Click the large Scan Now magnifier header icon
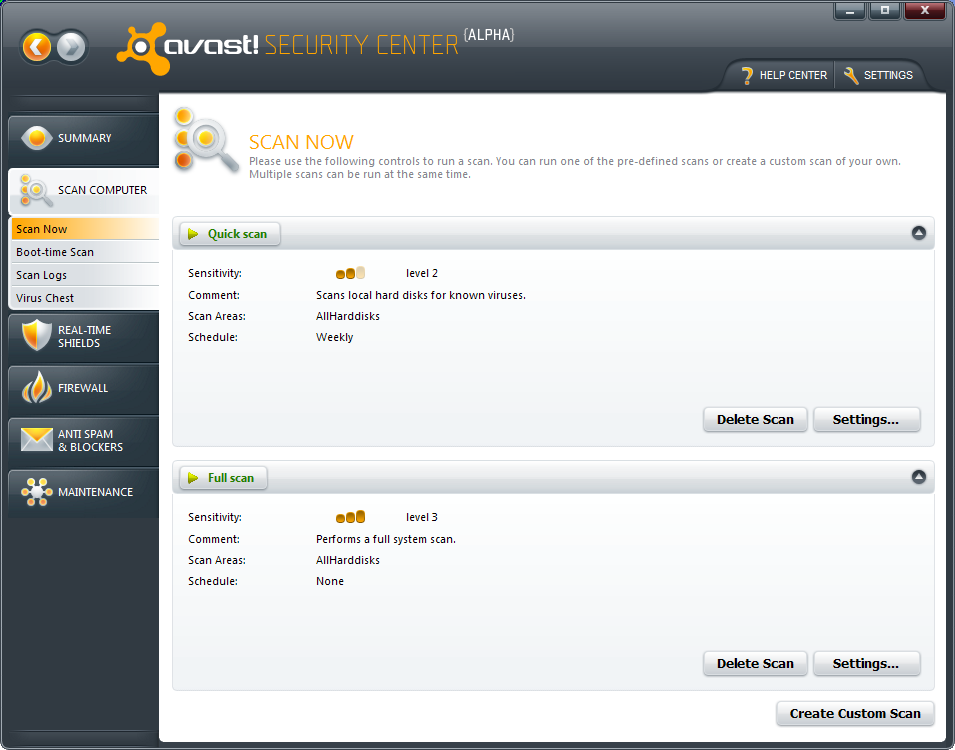 click(205, 141)
